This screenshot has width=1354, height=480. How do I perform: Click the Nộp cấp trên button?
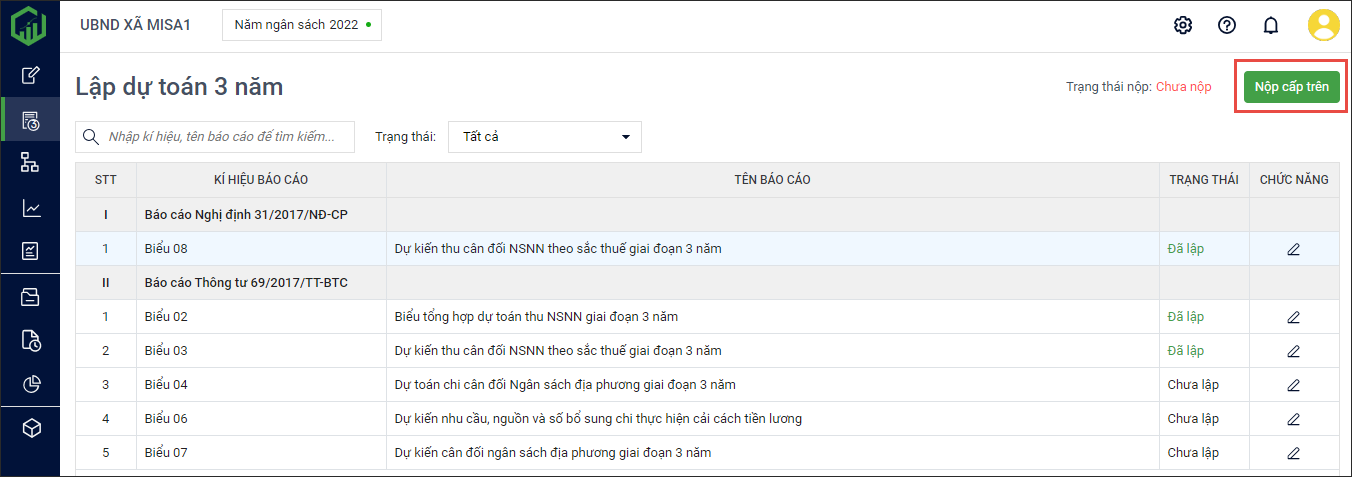(1291, 87)
